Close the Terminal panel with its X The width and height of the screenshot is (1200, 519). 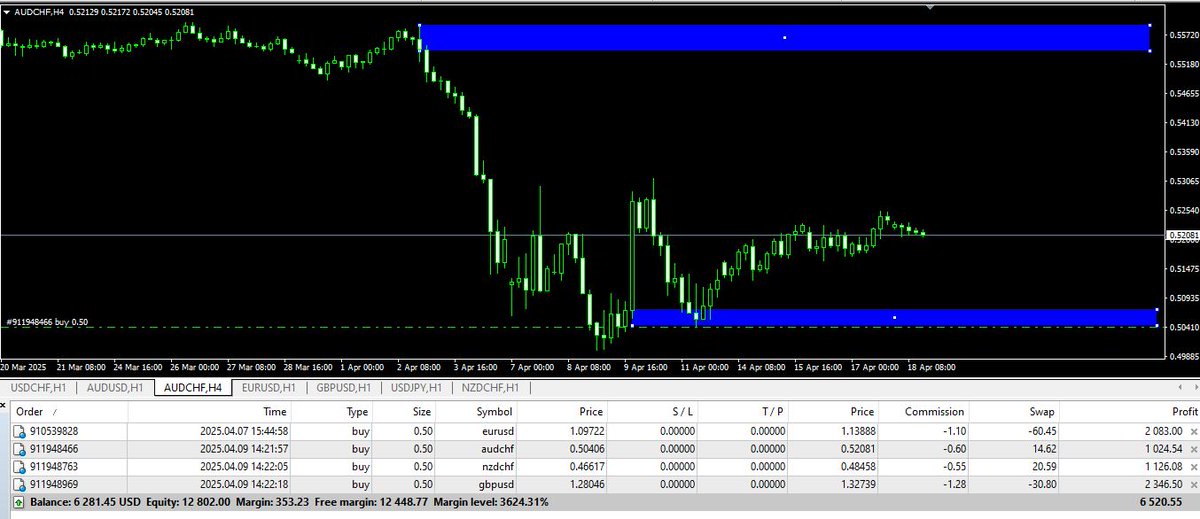(5, 405)
